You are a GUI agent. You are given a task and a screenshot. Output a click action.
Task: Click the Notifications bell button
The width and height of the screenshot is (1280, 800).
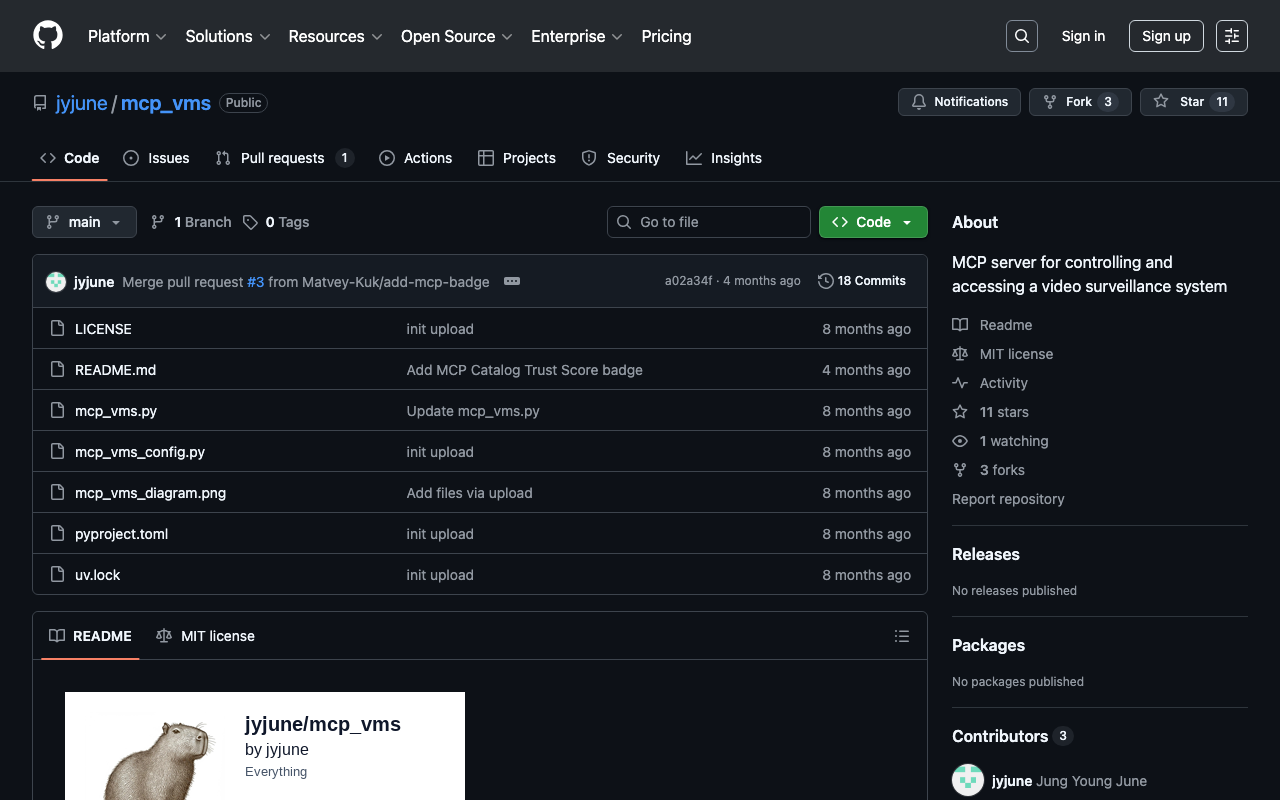pos(959,102)
